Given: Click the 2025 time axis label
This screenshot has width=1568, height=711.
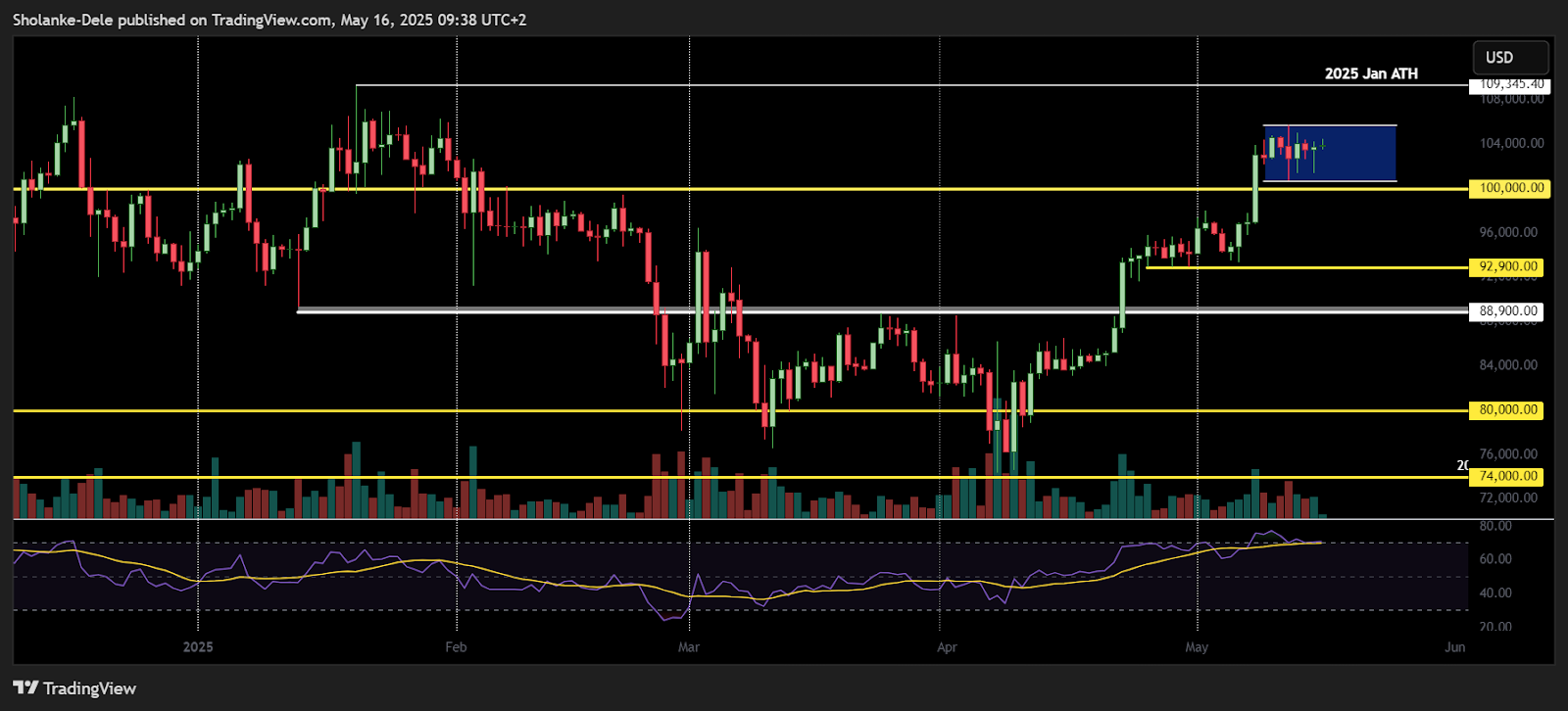Looking at the screenshot, I should pos(198,647).
